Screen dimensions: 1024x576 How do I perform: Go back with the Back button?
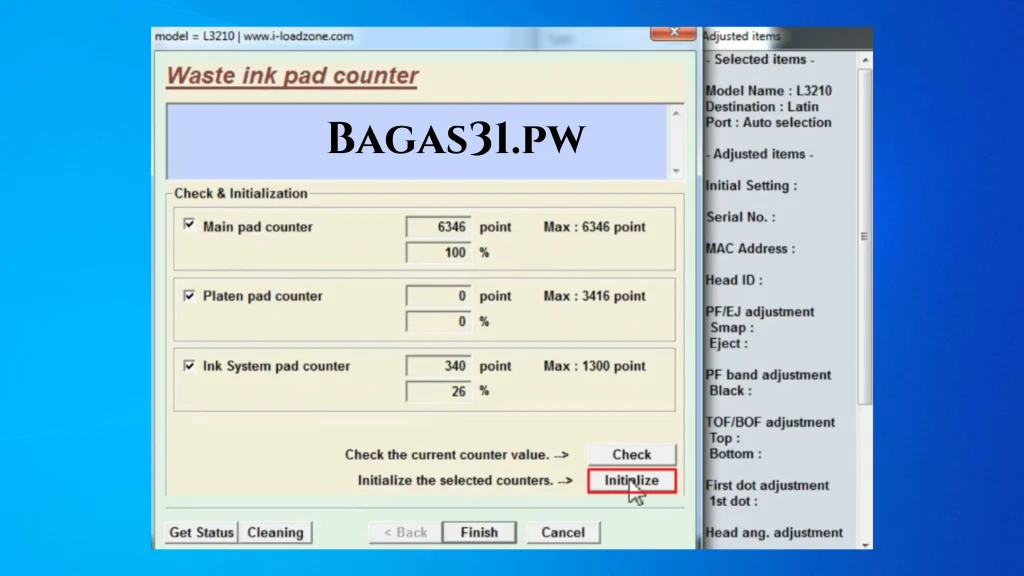(405, 532)
